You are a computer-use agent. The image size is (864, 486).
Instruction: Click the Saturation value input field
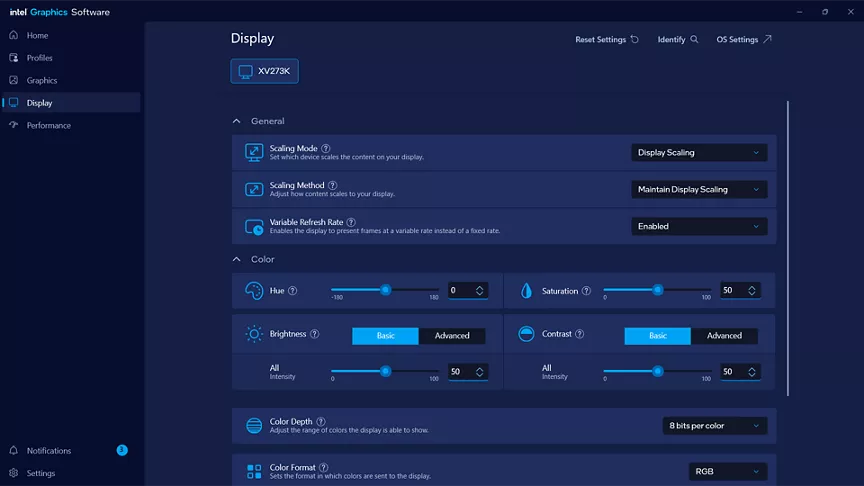point(731,290)
